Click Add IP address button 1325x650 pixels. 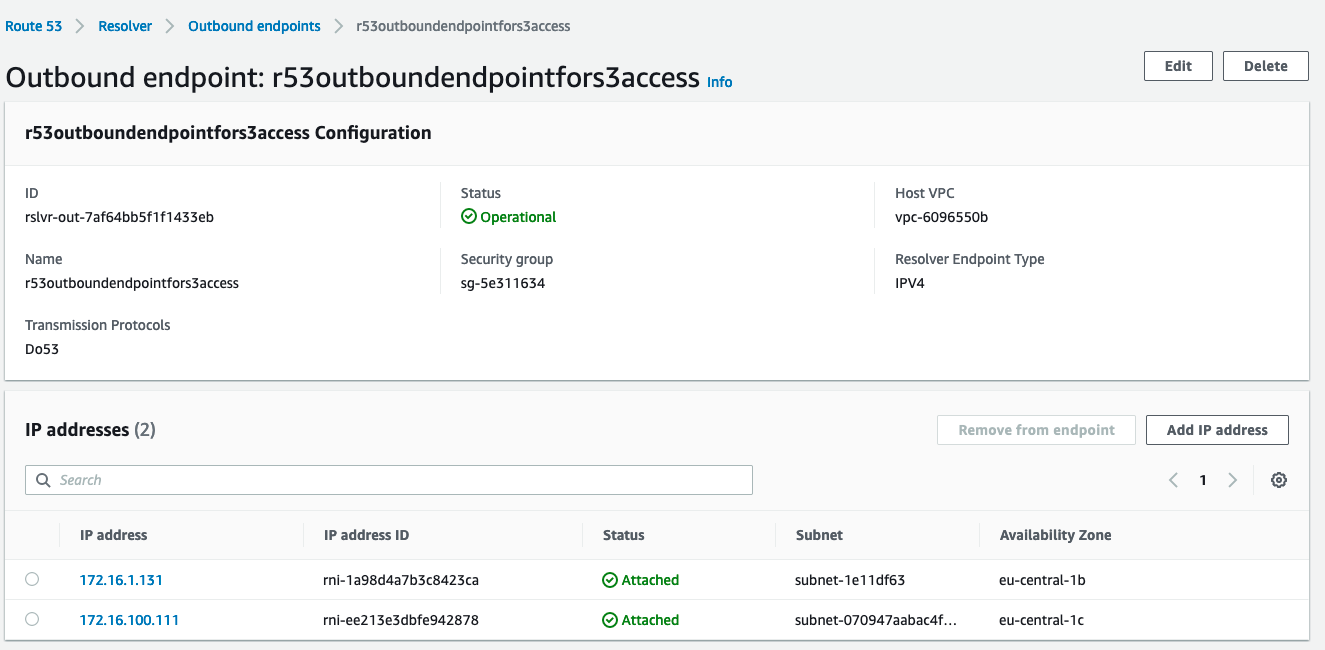coord(1216,430)
